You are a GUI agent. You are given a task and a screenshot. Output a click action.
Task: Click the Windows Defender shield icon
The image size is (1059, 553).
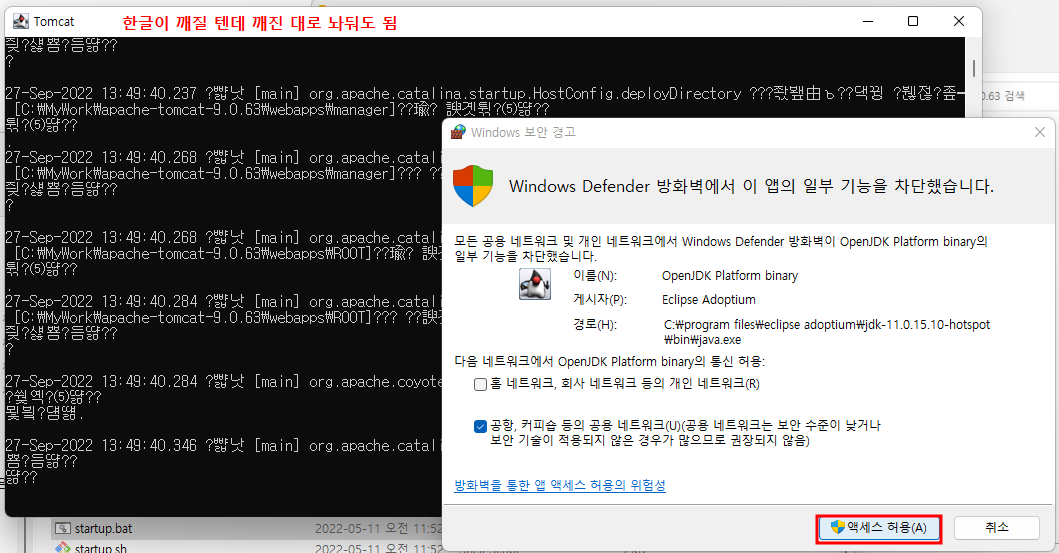click(x=473, y=186)
